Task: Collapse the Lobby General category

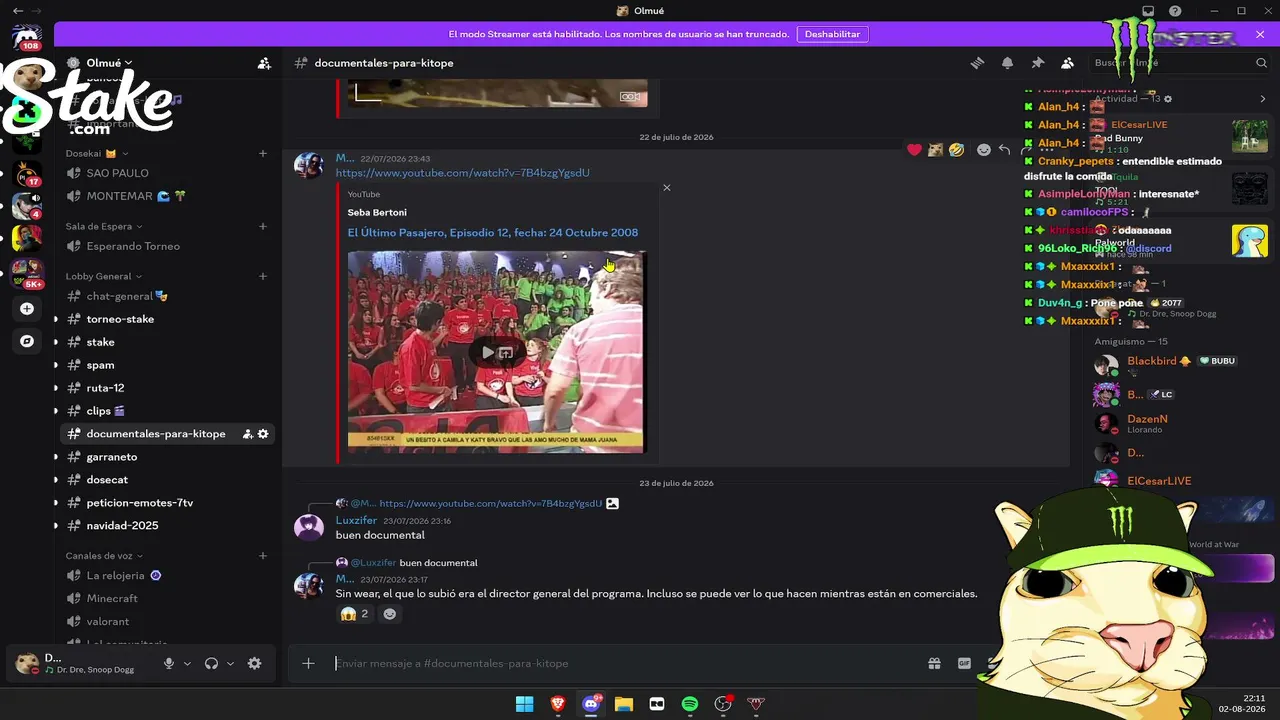Action: [104, 276]
